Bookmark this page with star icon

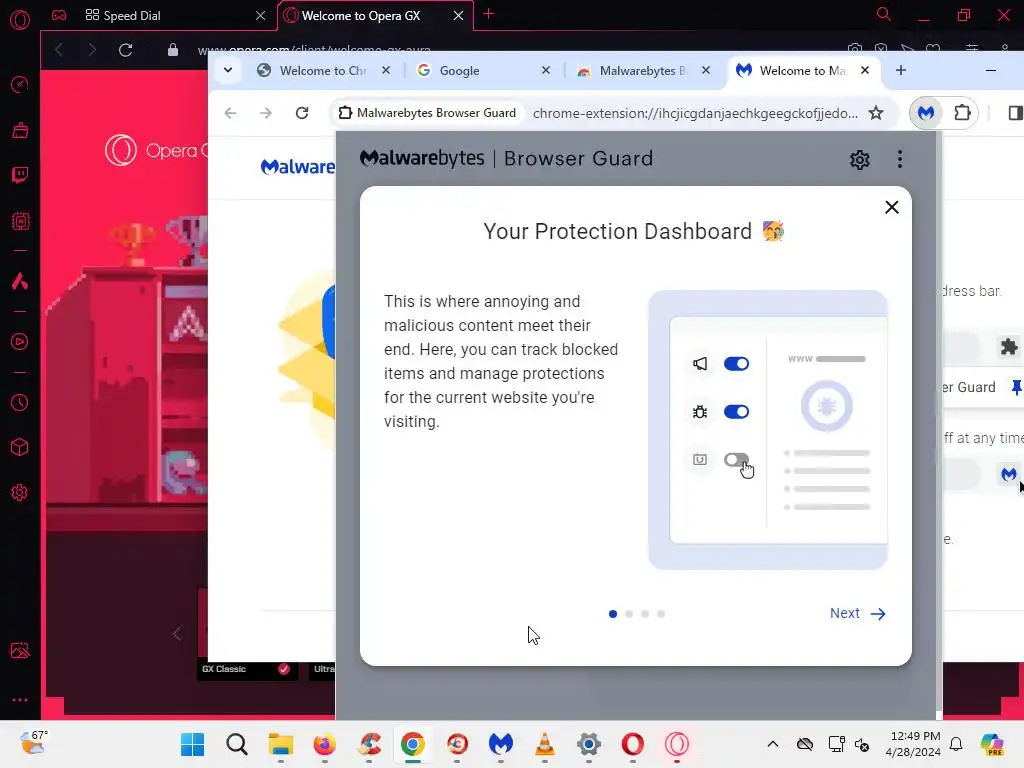pyautogui.click(x=876, y=113)
